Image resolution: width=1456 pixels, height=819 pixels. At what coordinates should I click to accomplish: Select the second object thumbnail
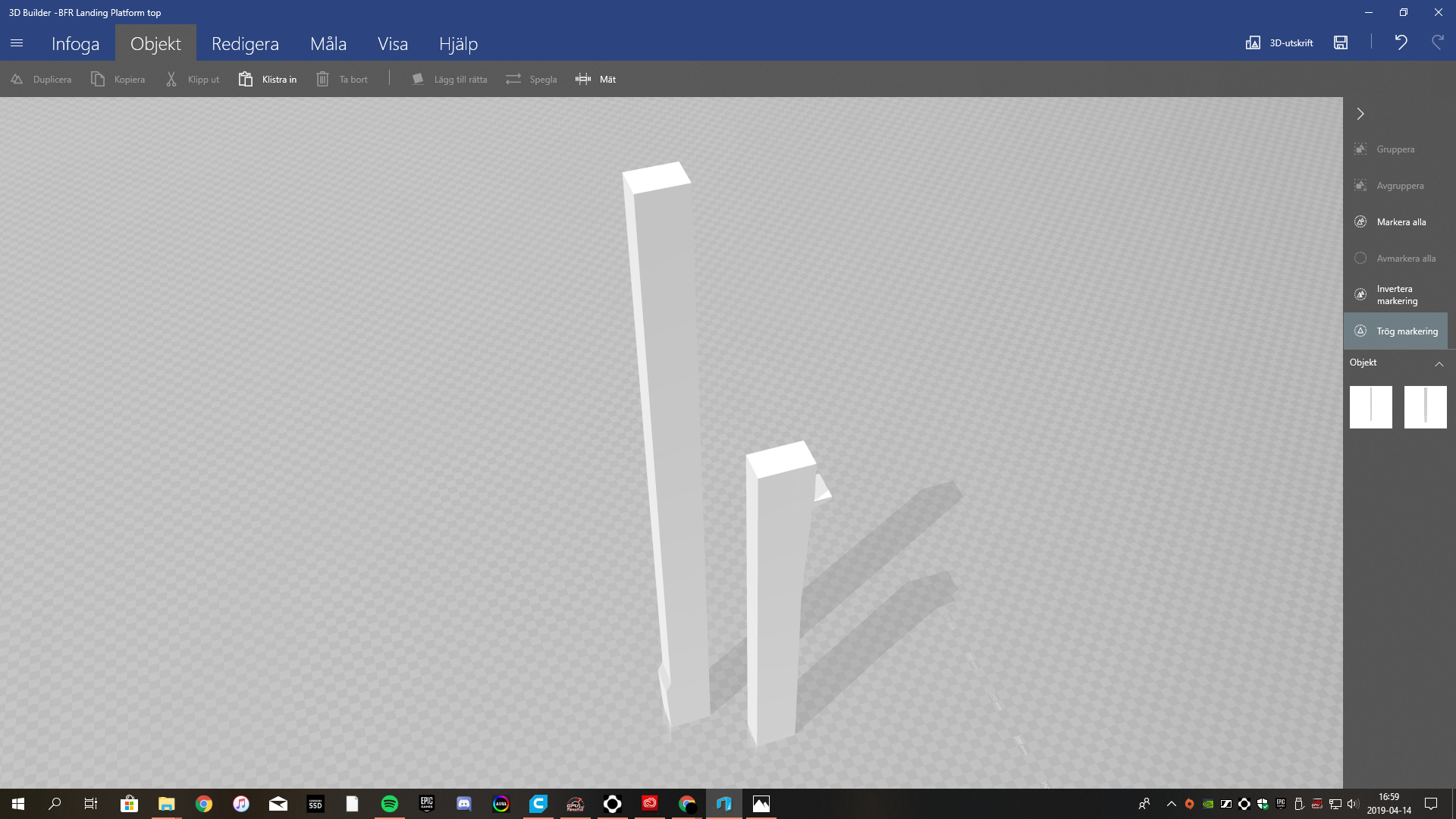(x=1425, y=407)
